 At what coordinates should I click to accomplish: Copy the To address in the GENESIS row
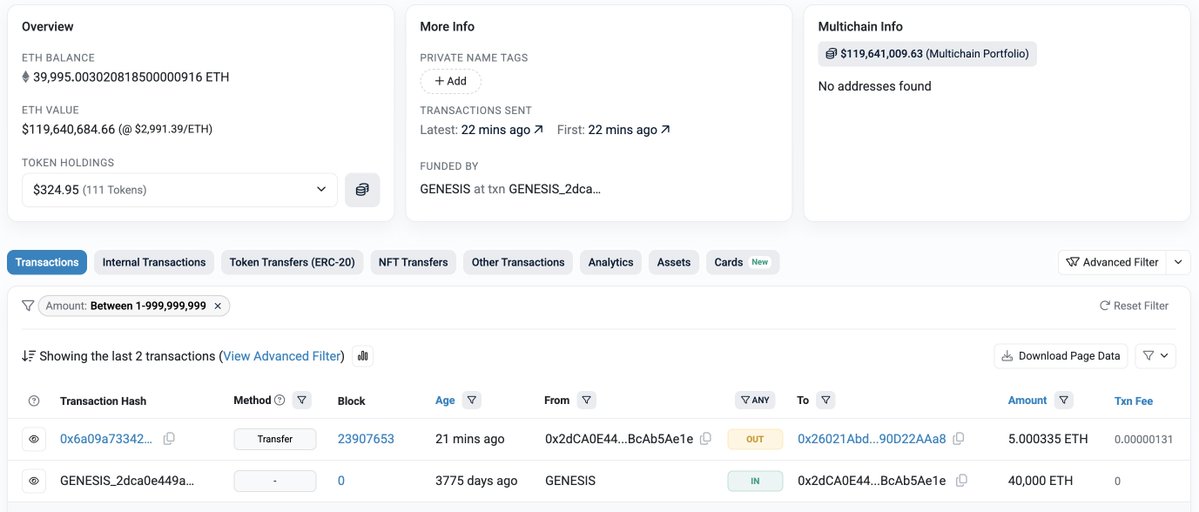click(962, 481)
